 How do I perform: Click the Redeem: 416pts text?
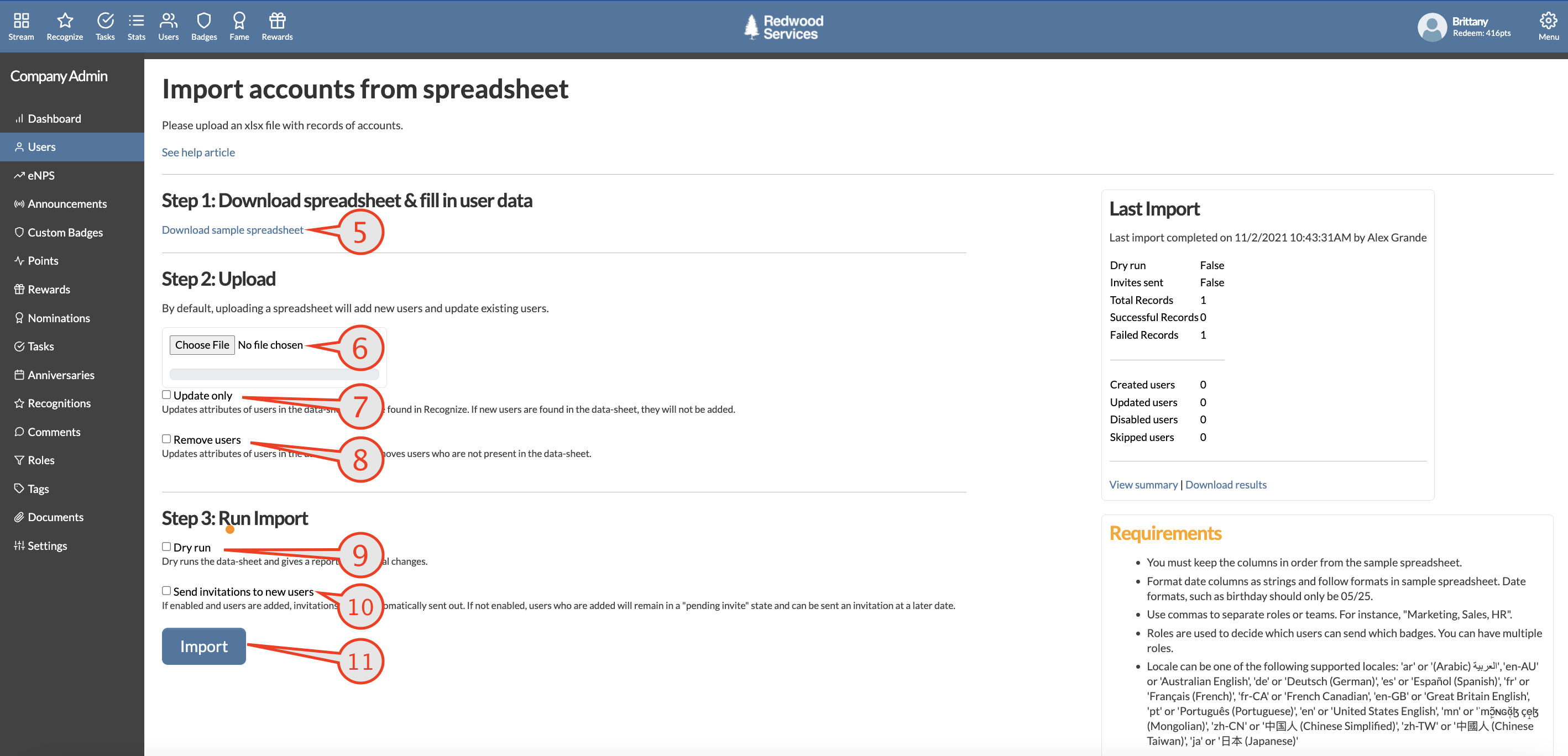(1482, 34)
